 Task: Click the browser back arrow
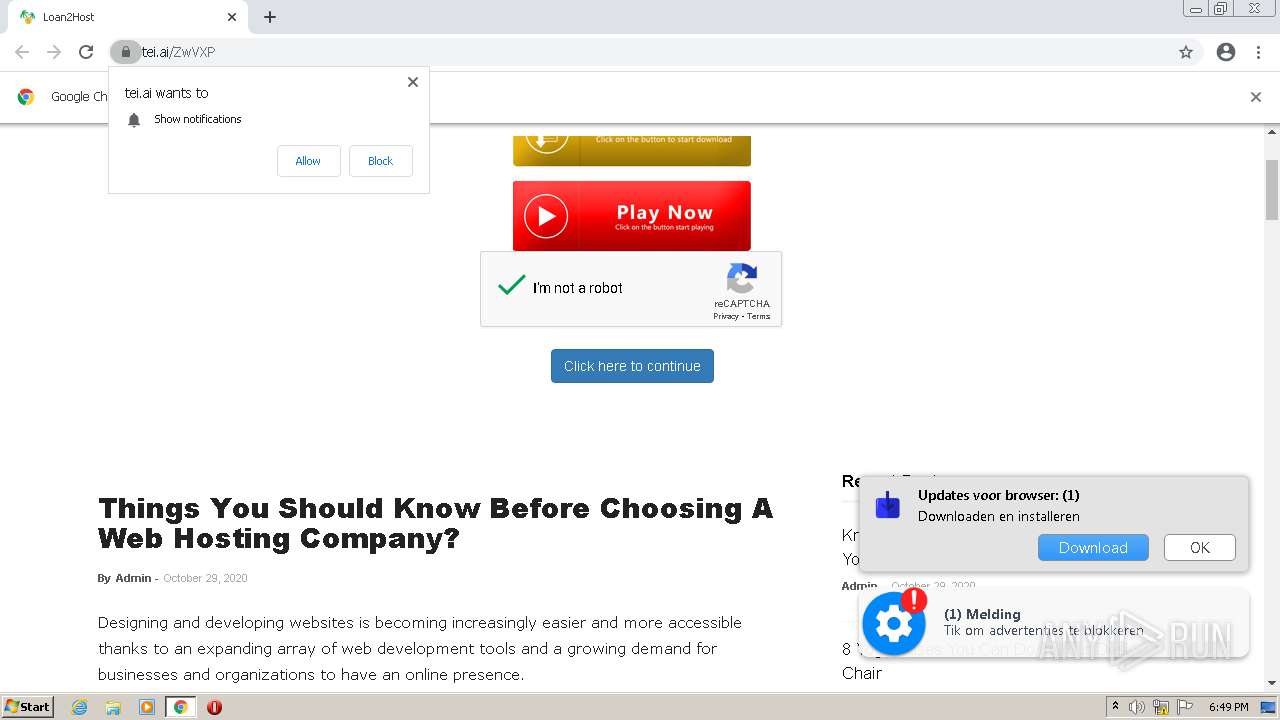tap(22, 52)
